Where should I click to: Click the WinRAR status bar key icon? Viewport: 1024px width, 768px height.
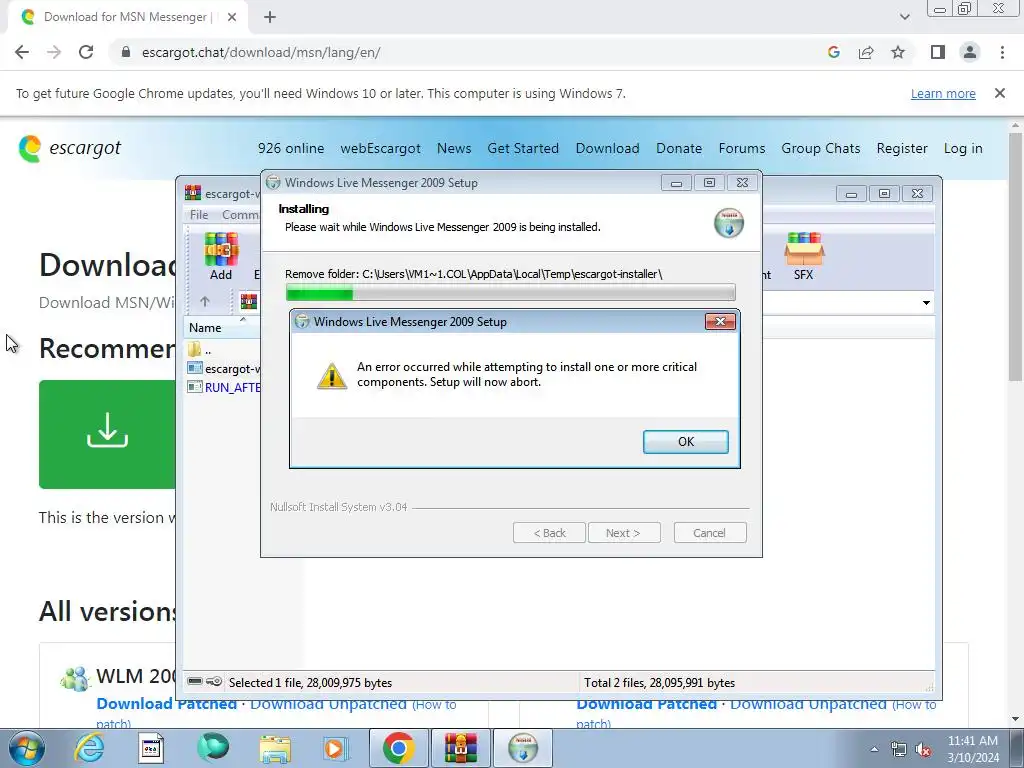tap(214, 681)
